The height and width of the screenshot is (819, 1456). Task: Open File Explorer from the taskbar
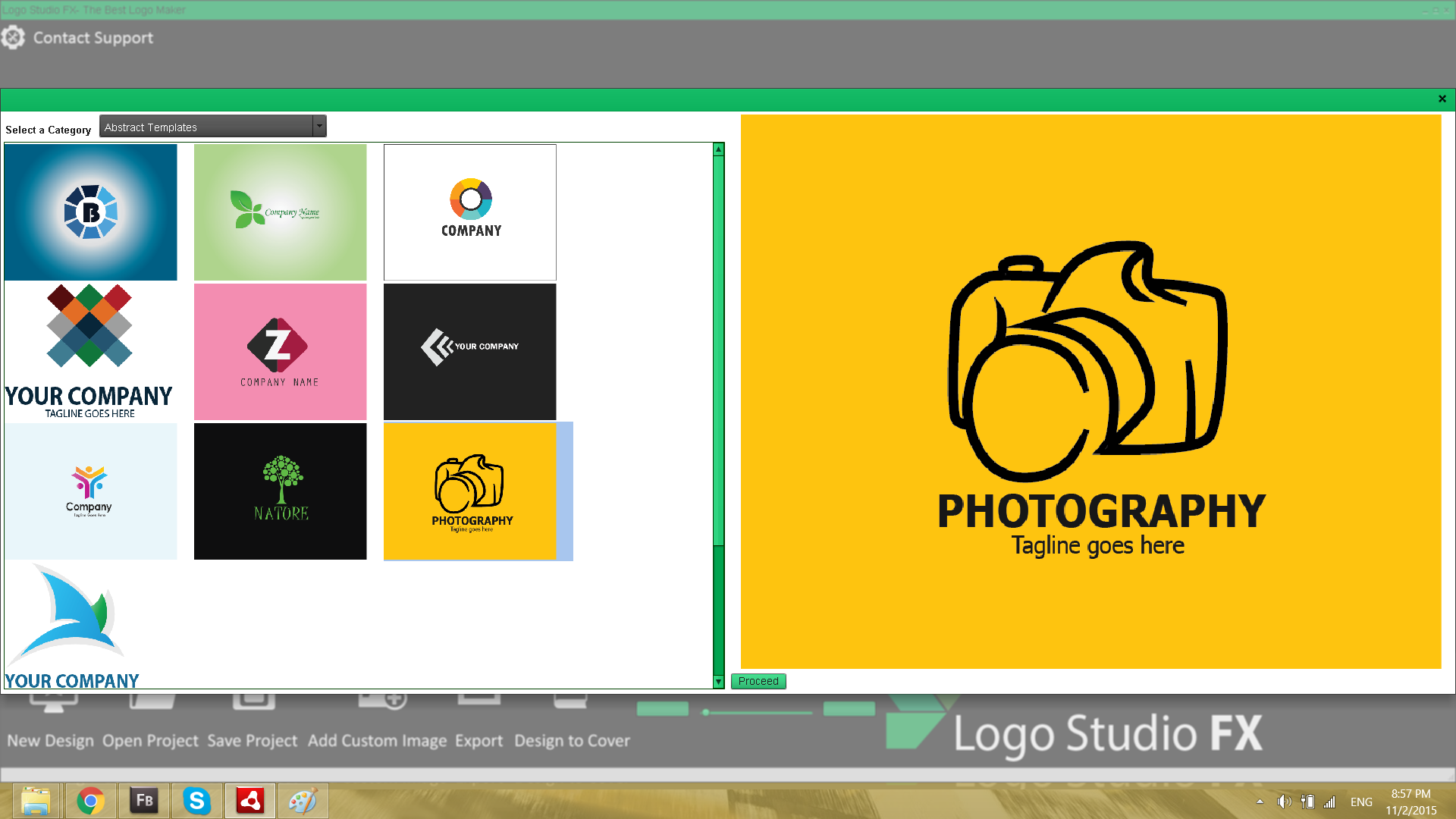point(36,801)
